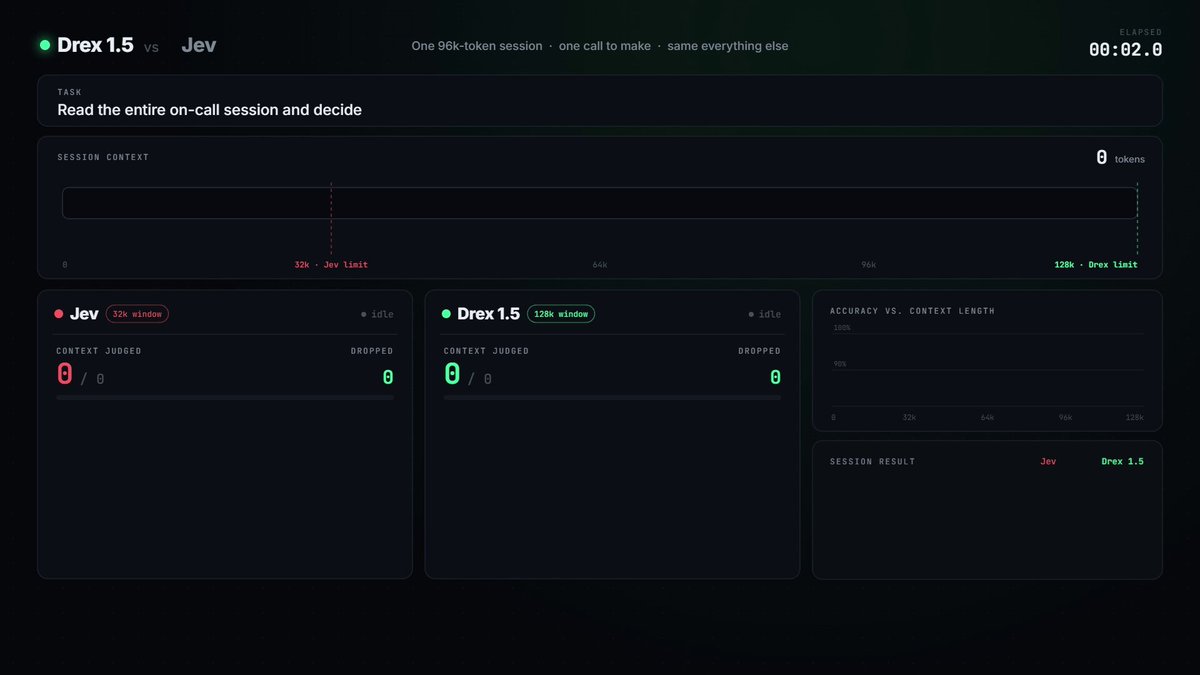Click the green context judged count in the Drex 1.5 card
This screenshot has height=675, width=1200.
click(453, 374)
